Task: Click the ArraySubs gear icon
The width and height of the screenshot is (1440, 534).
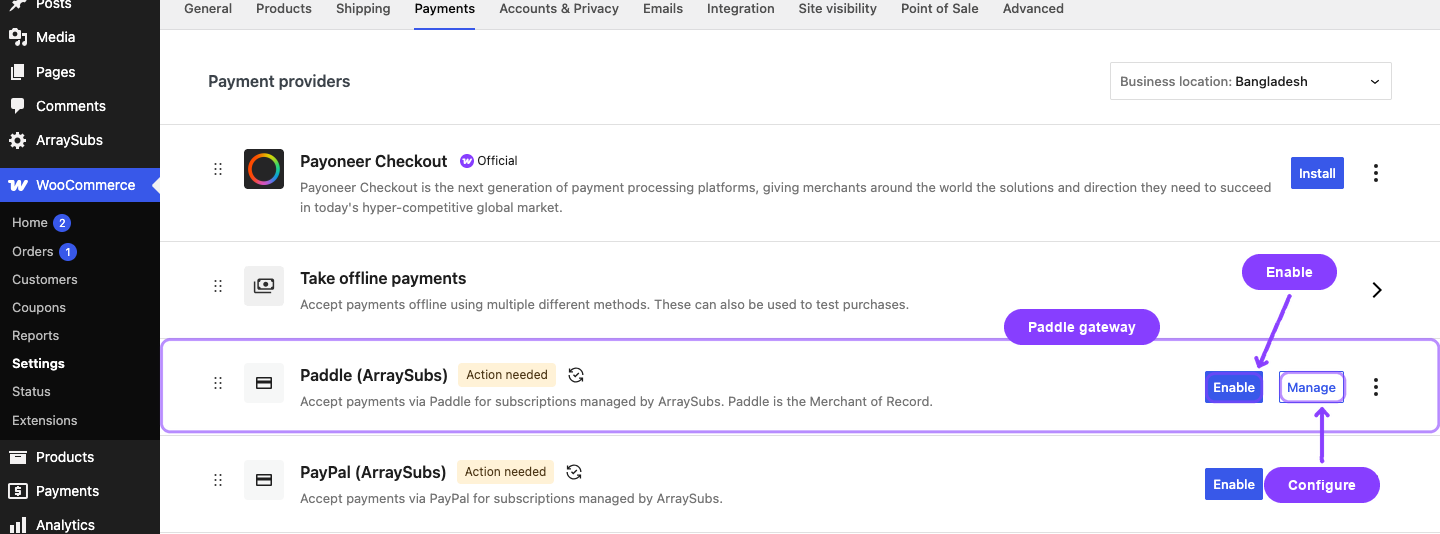Action: (17, 140)
